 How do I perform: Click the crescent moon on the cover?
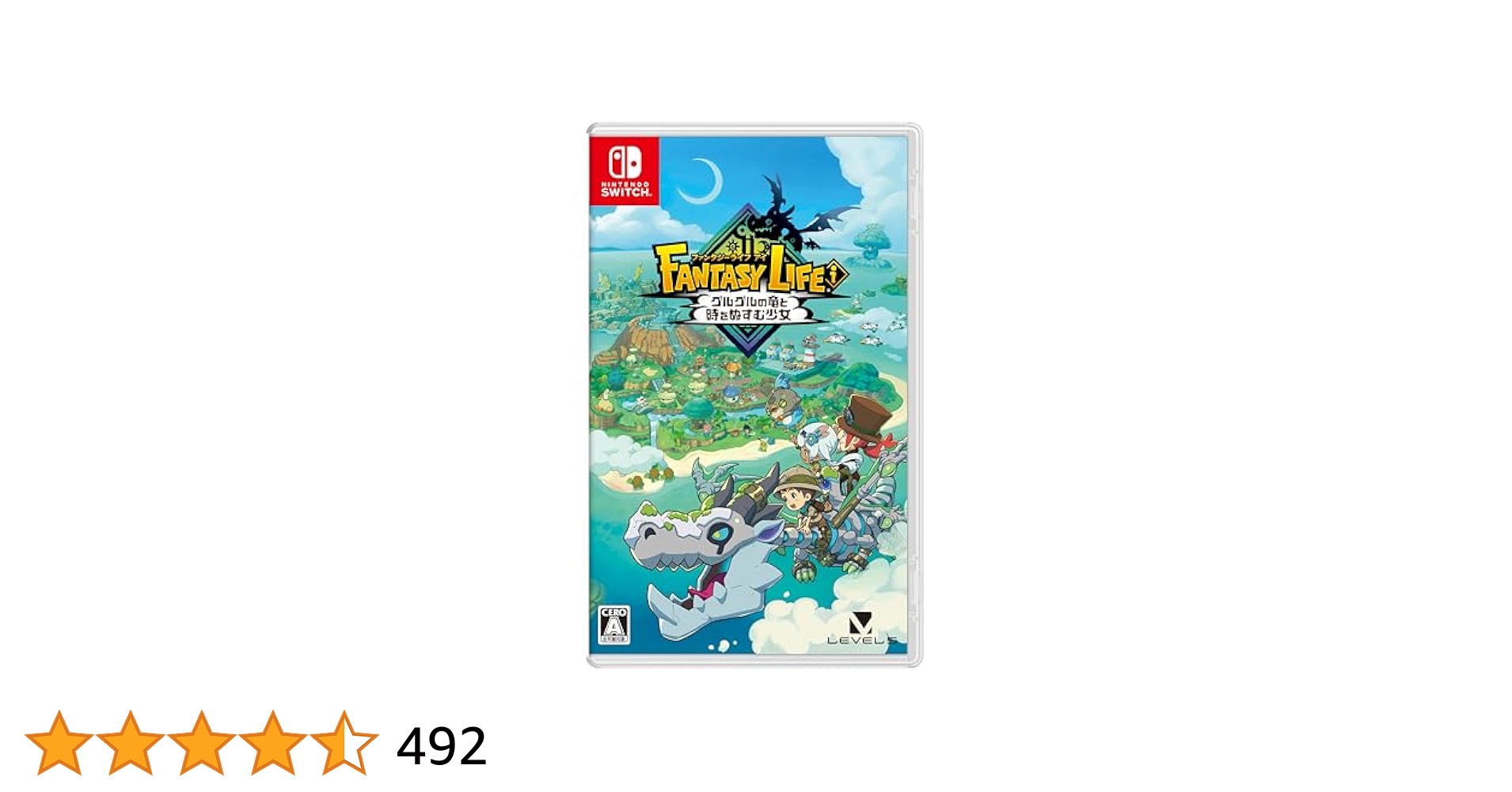click(x=707, y=180)
